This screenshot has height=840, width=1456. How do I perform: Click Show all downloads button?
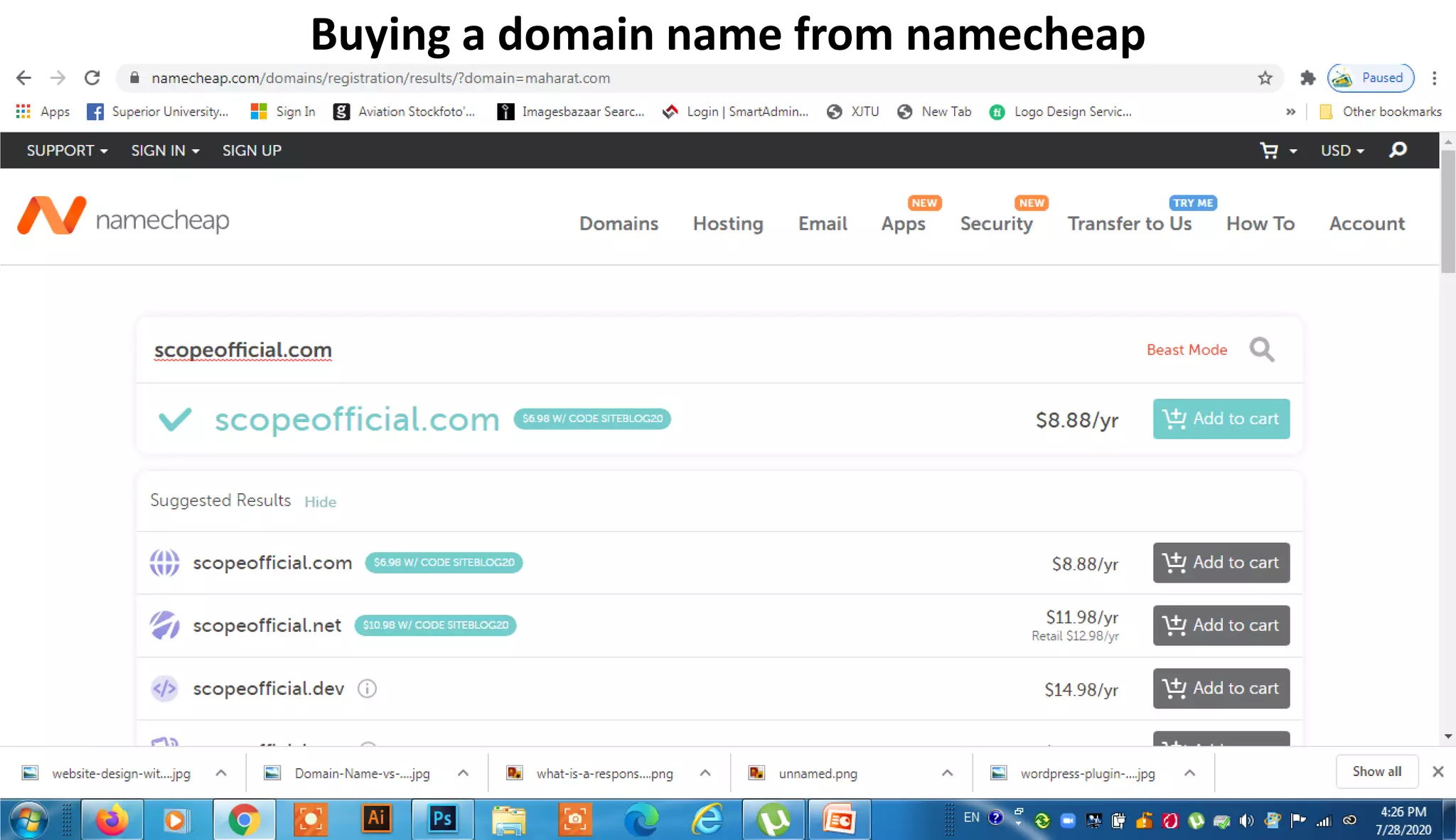[x=1376, y=772]
